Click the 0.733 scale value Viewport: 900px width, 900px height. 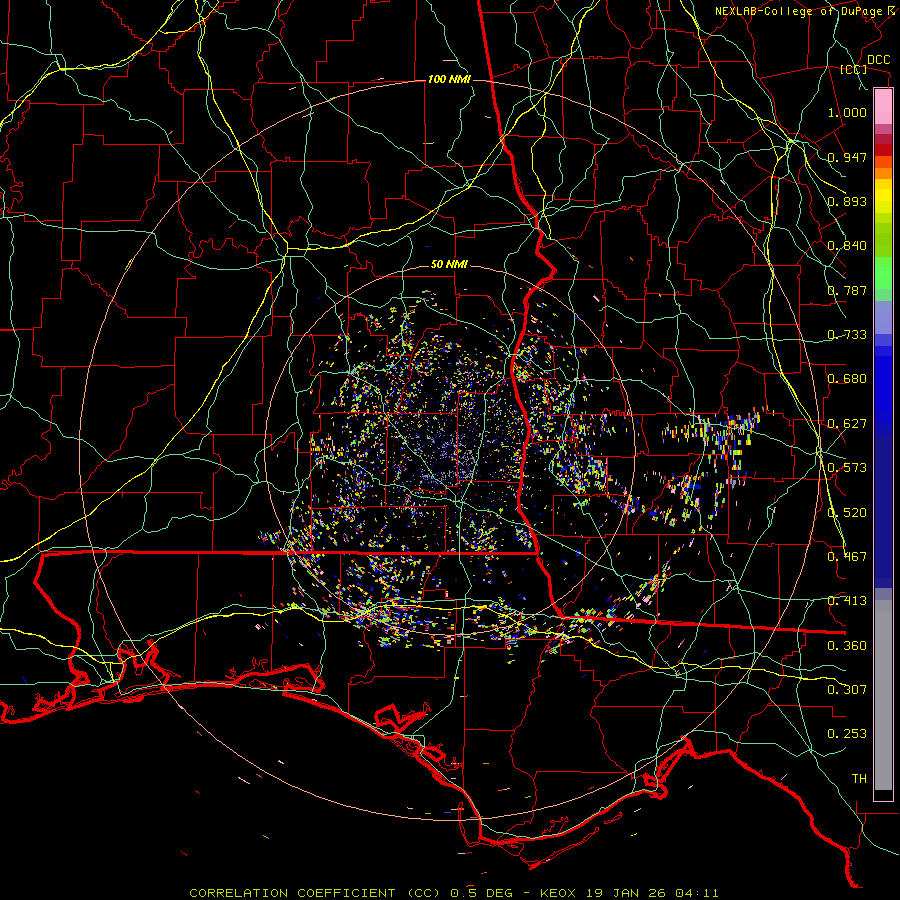click(847, 335)
